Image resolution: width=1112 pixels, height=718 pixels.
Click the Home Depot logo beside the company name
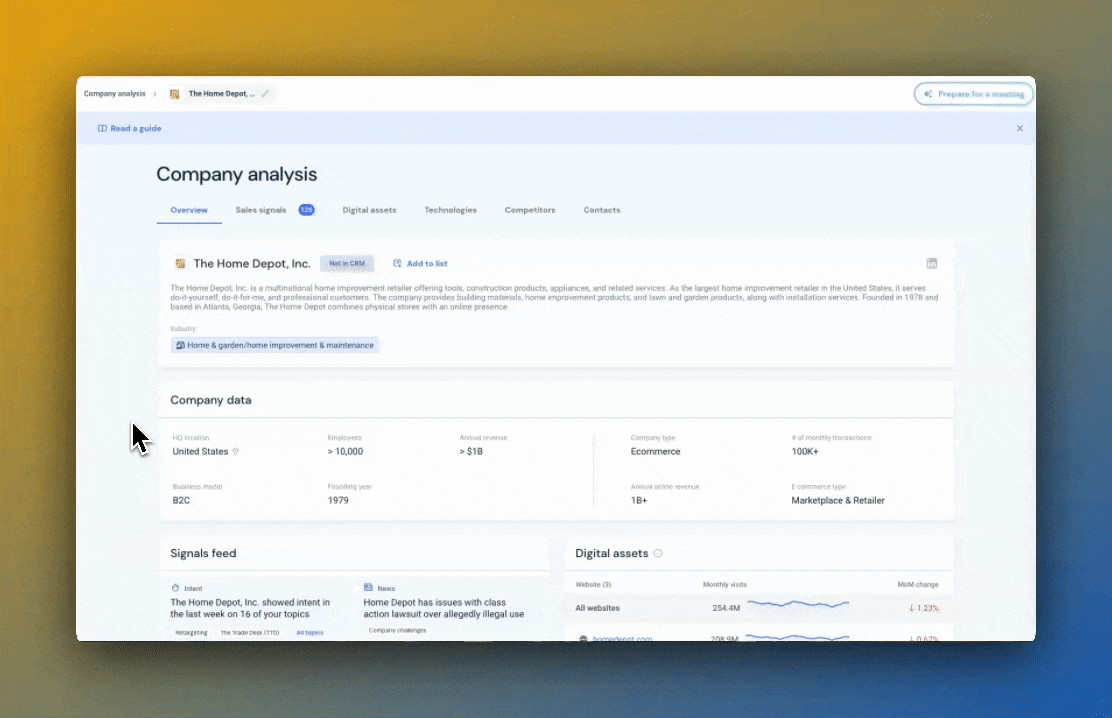(x=180, y=263)
